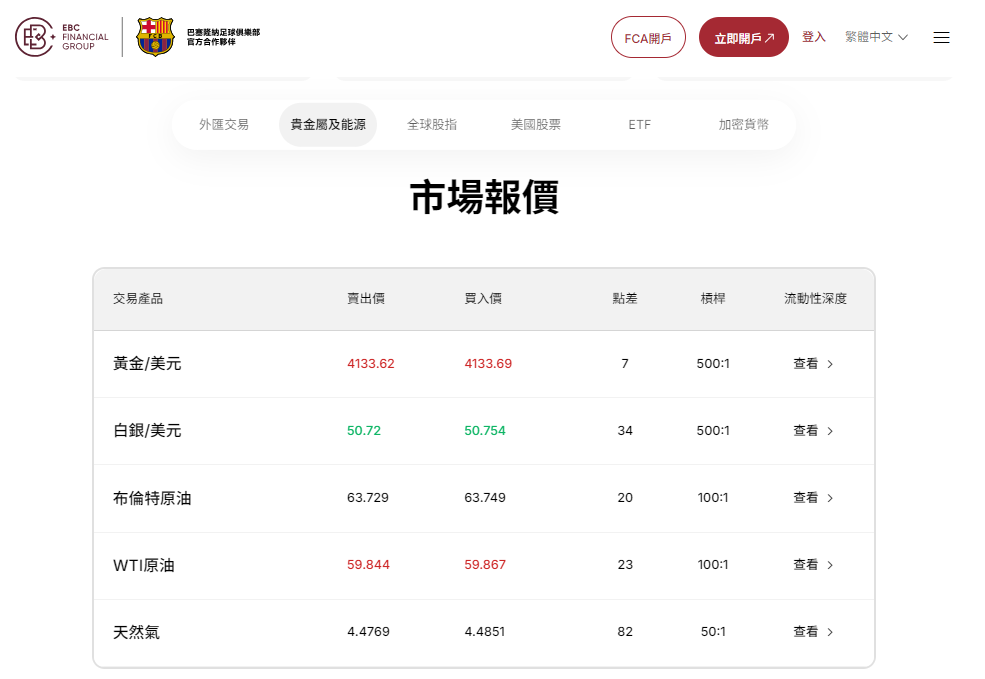Click the FCA開戶 button
The height and width of the screenshot is (679, 985).
pos(648,36)
